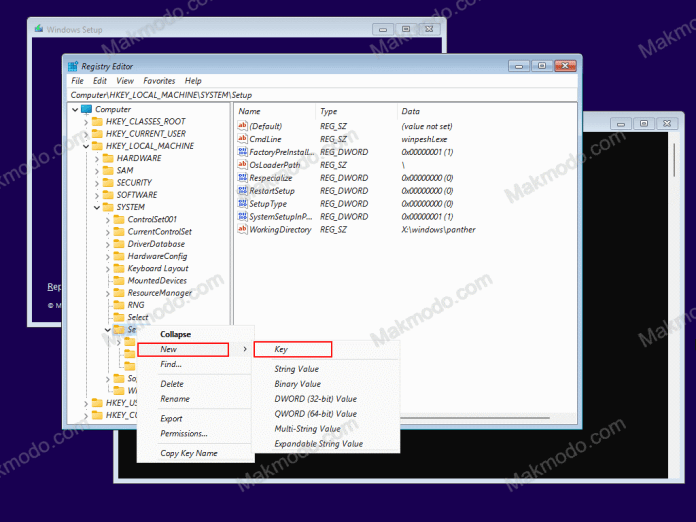The image size is (696, 522).
Task: Click the Type column header
Action: coord(356,111)
